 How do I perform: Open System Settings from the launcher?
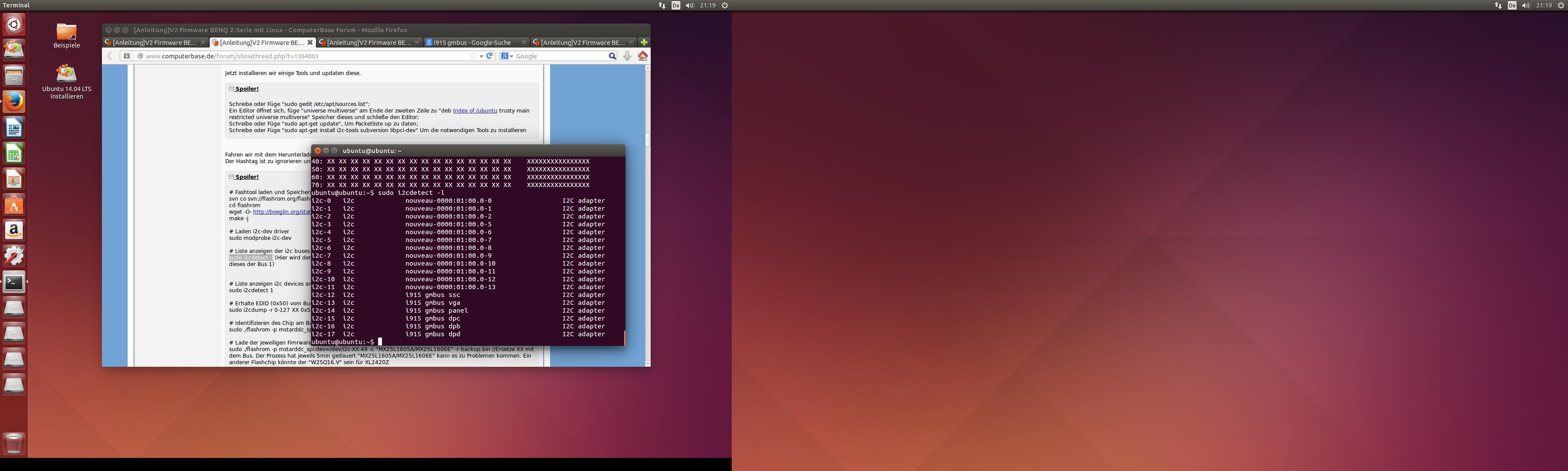pyautogui.click(x=14, y=256)
